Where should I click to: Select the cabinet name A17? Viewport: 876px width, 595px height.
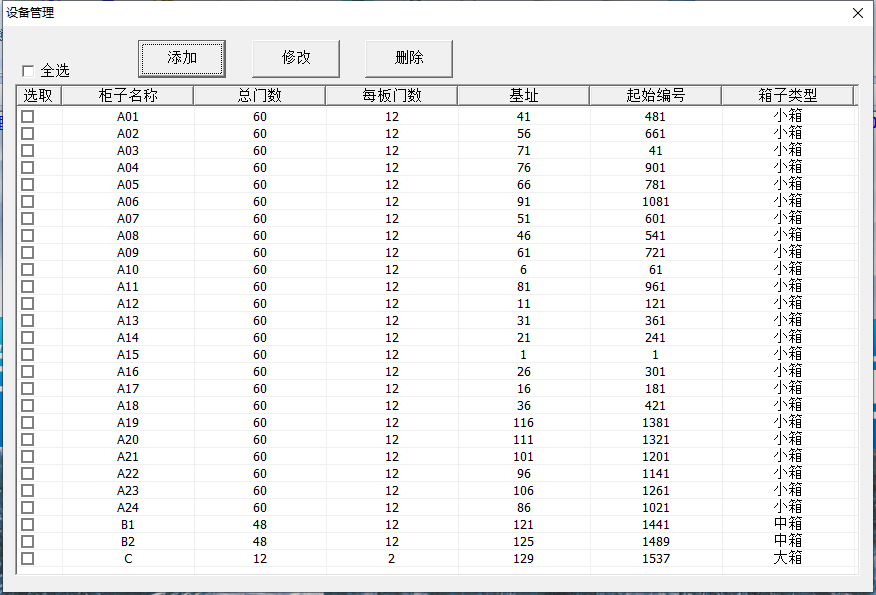point(128,389)
